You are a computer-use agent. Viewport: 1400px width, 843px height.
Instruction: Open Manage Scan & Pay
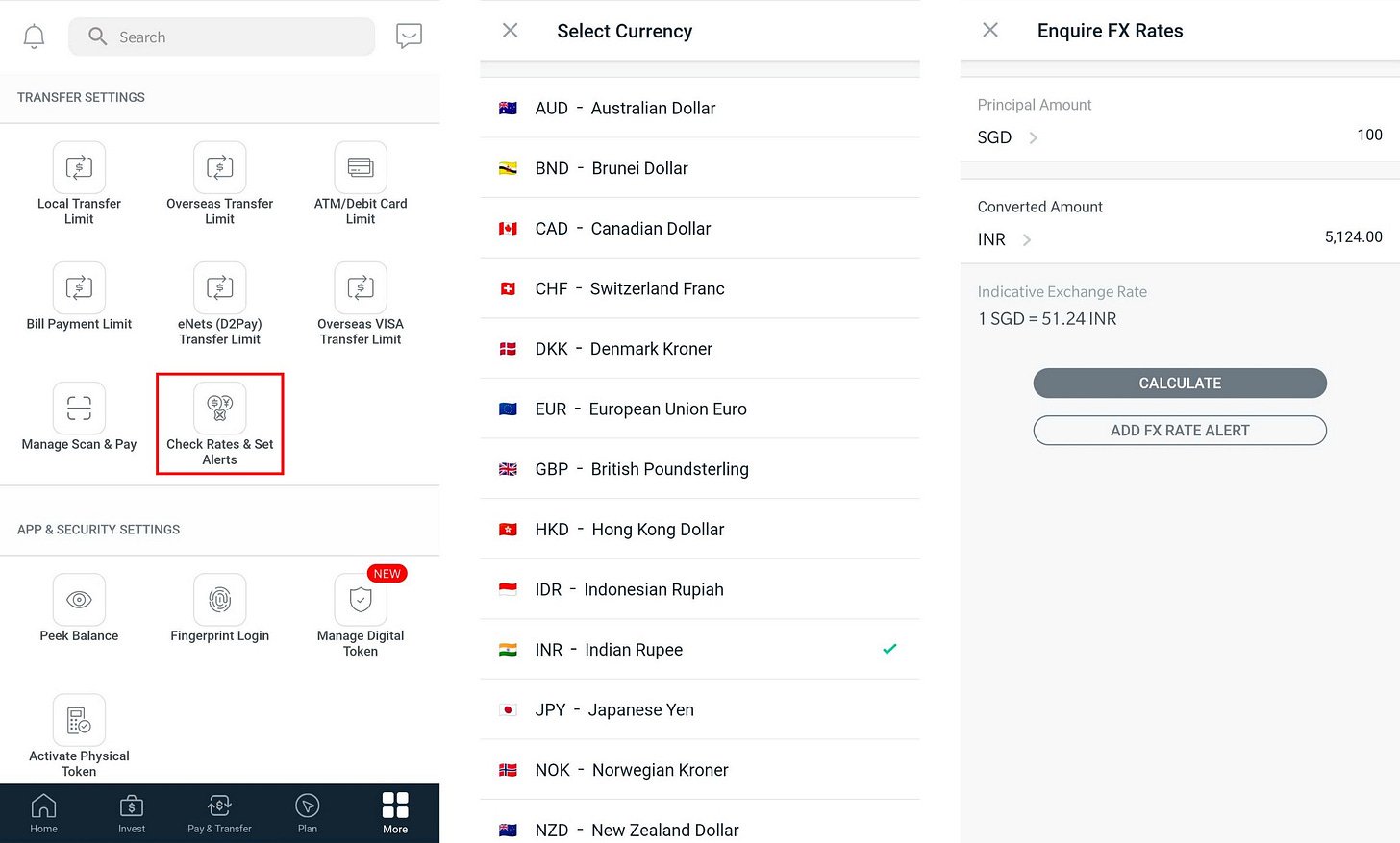(79, 416)
